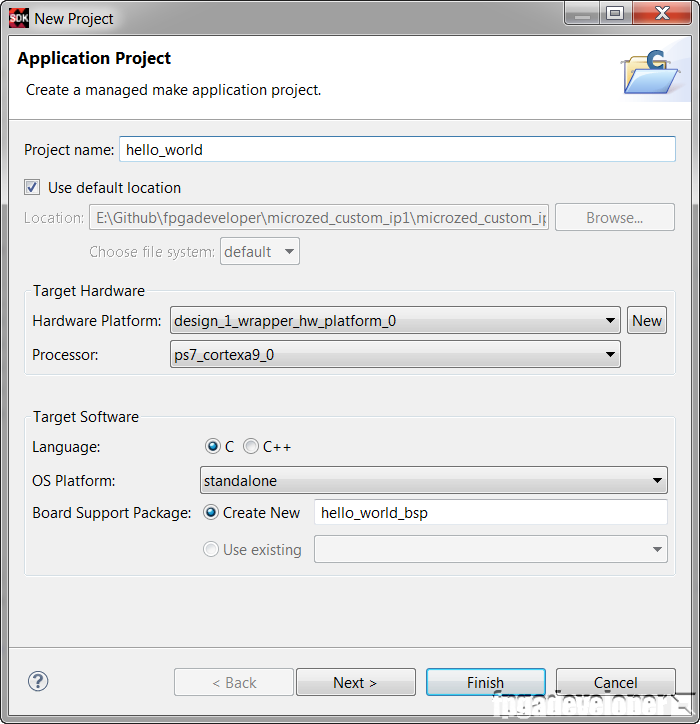Click the help question mark icon
The width and height of the screenshot is (700, 724).
click(38, 682)
